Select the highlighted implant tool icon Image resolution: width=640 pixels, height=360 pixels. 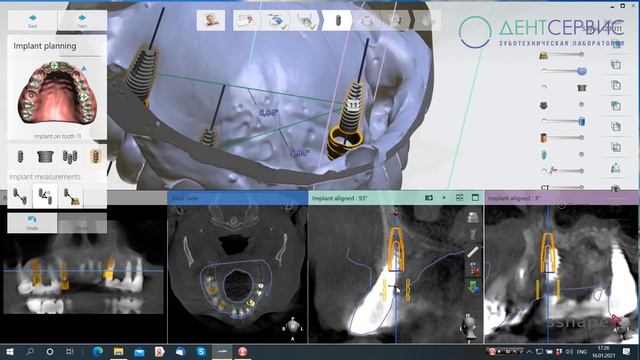[x=96, y=156]
